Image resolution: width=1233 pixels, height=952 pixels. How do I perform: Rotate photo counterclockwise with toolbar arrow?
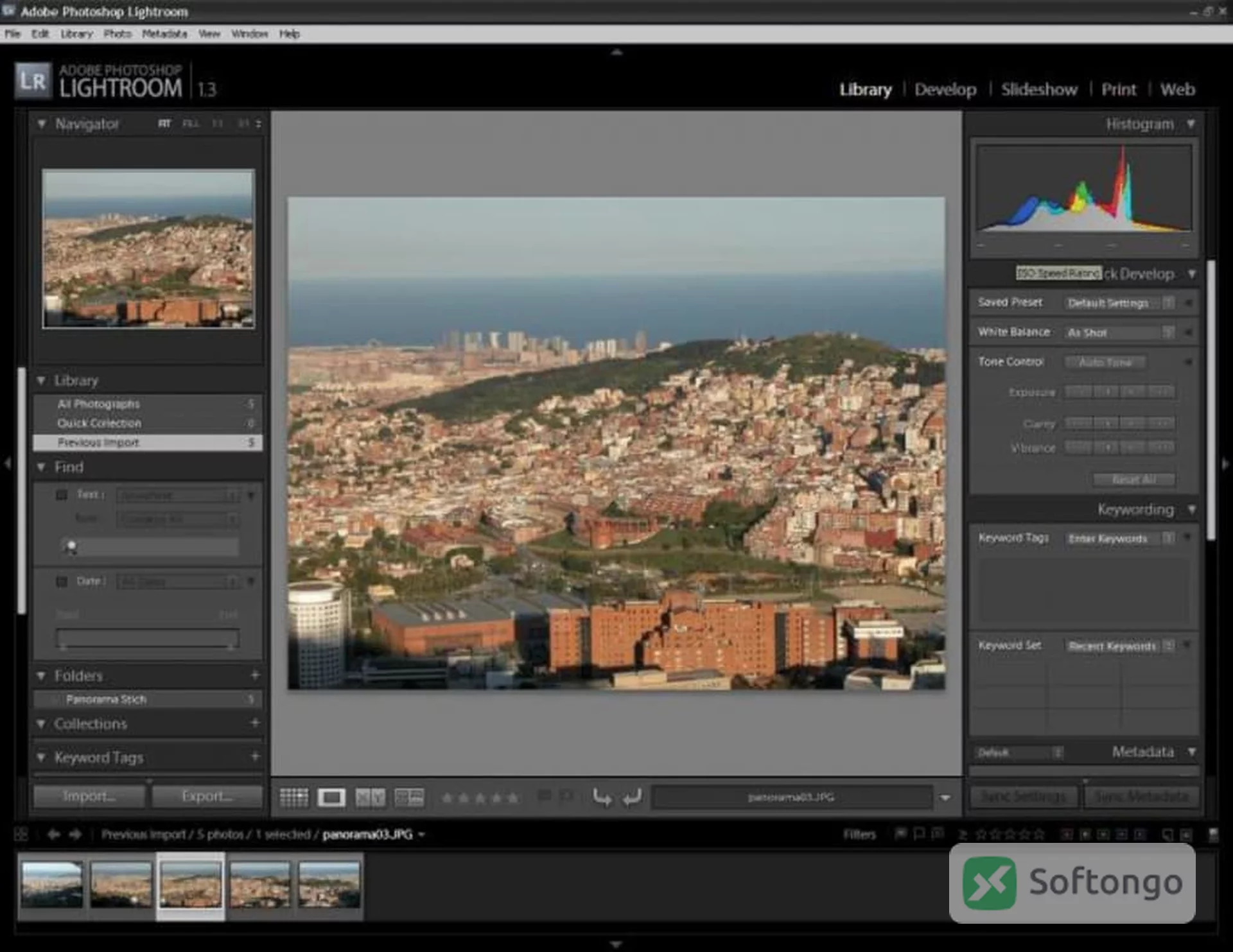coord(602,797)
